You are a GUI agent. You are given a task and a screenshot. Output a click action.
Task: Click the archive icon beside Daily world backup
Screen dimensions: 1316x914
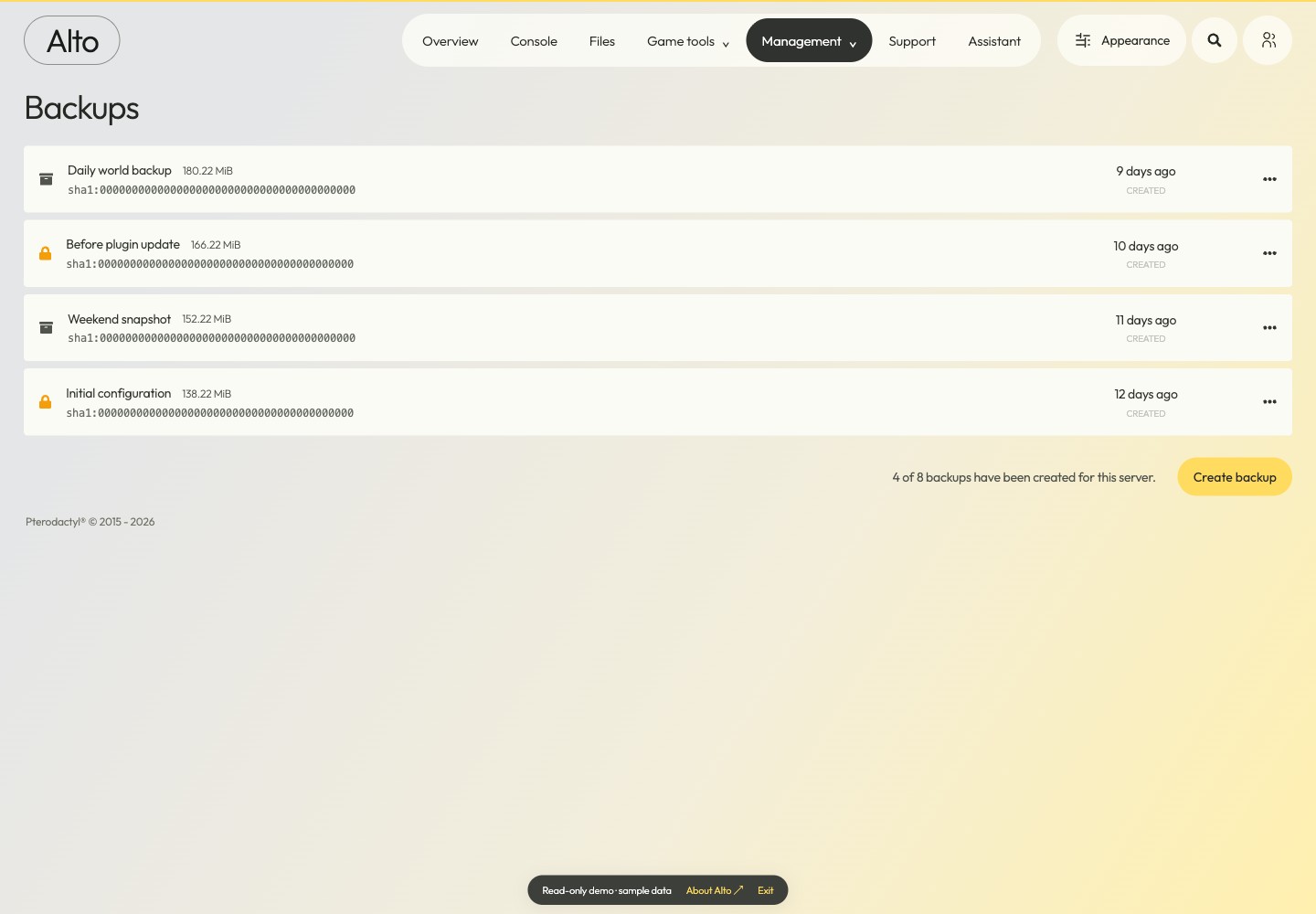(x=46, y=179)
